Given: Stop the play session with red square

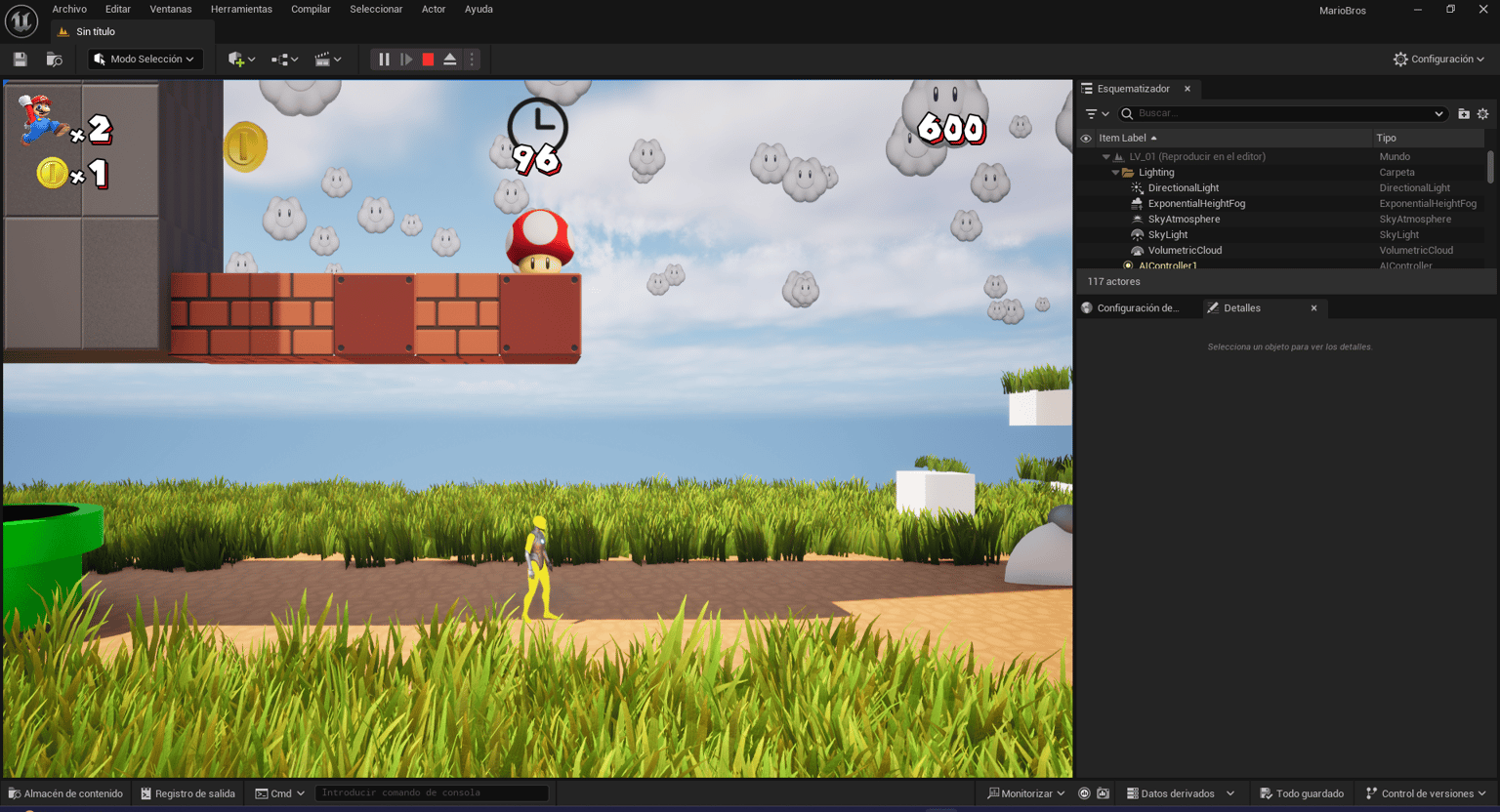Looking at the screenshot, I should [x=428, y=60].
